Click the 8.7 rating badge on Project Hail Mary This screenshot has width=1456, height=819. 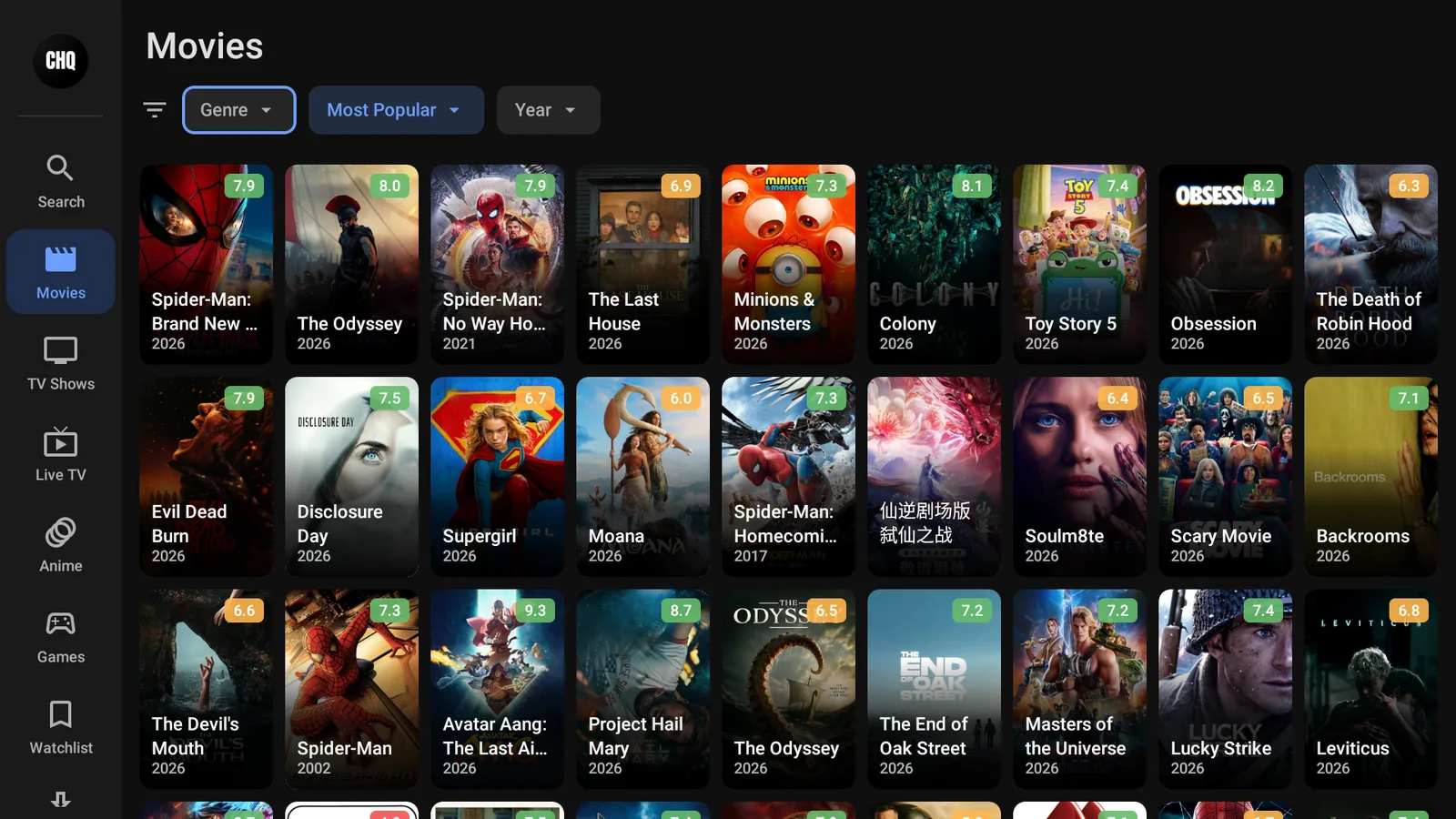tap(681, 611)
